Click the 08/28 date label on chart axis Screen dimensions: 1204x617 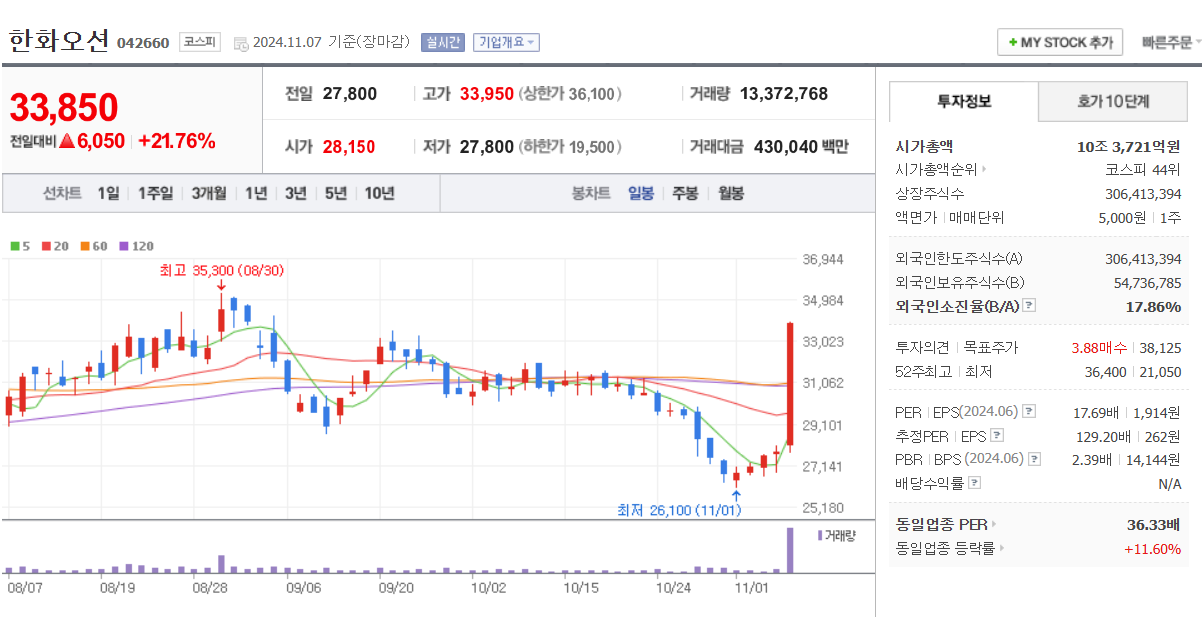tap(208, 588)
